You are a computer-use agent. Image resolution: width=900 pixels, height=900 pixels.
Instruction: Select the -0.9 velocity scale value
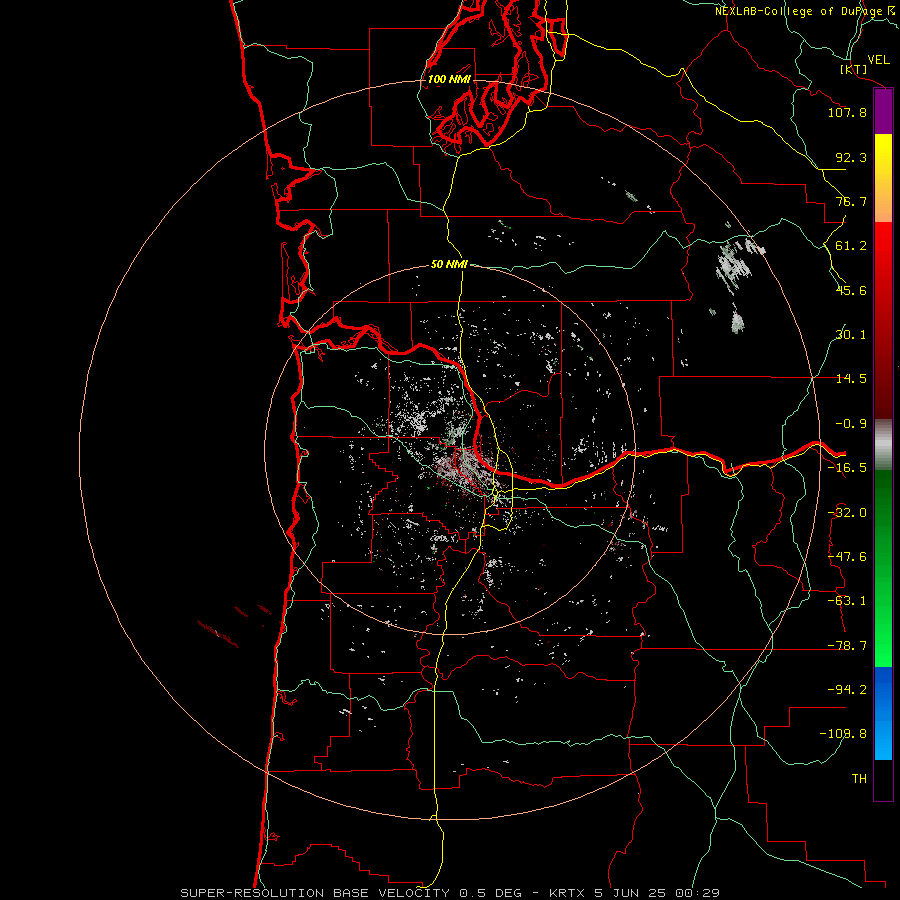[x=851, y=424]
